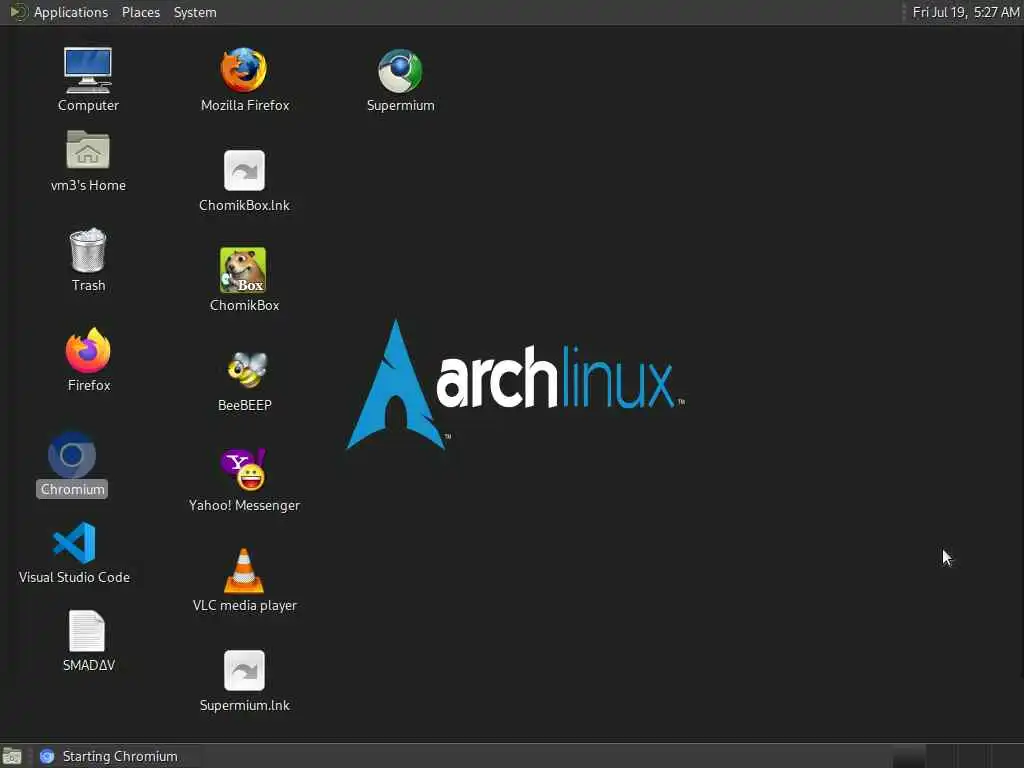Viewport: 1024px width, 768px height.
Task: Click the "Yahoo! Messenger" label text
Action: 244,505
